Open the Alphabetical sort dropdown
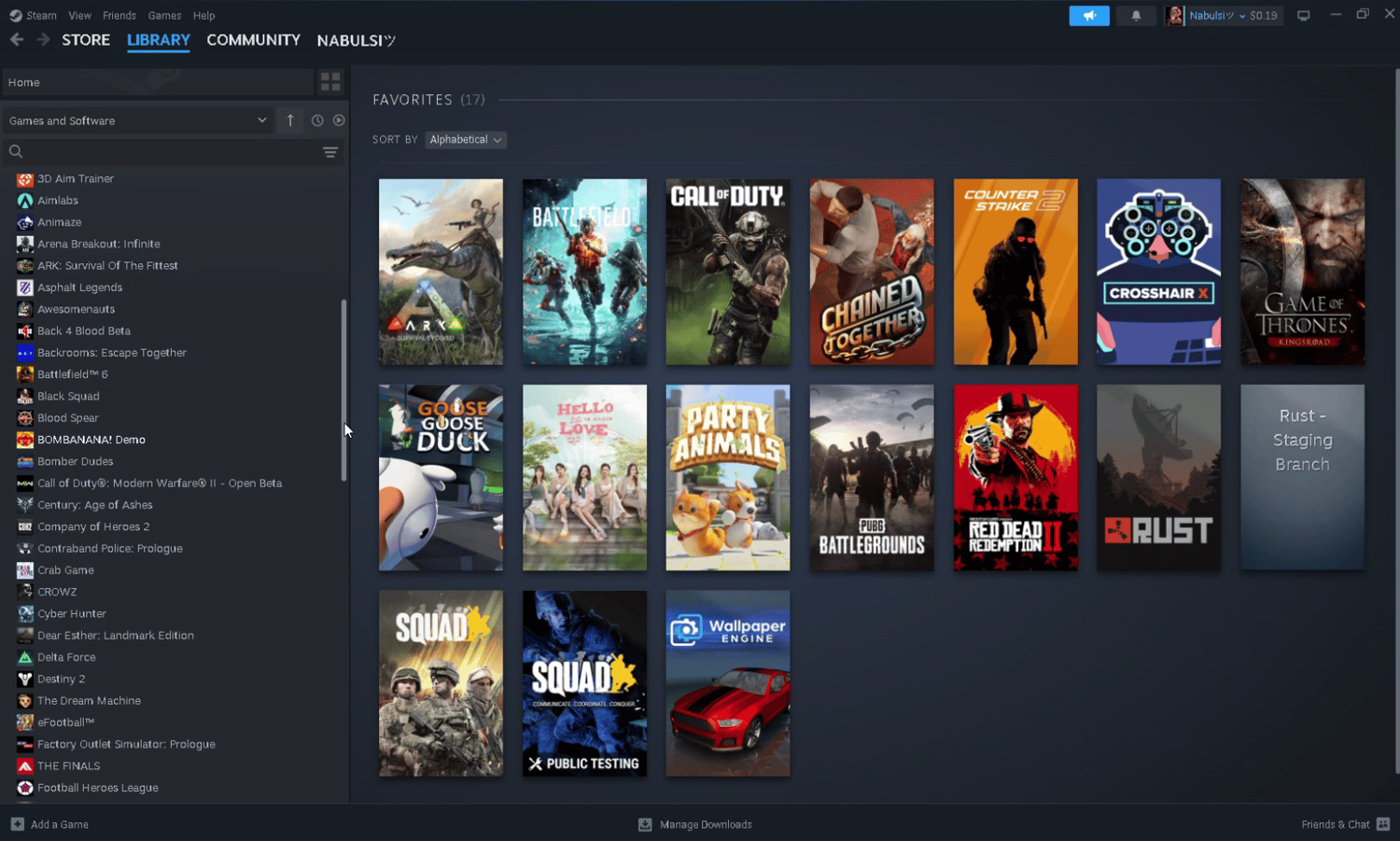 click(466, 139)
